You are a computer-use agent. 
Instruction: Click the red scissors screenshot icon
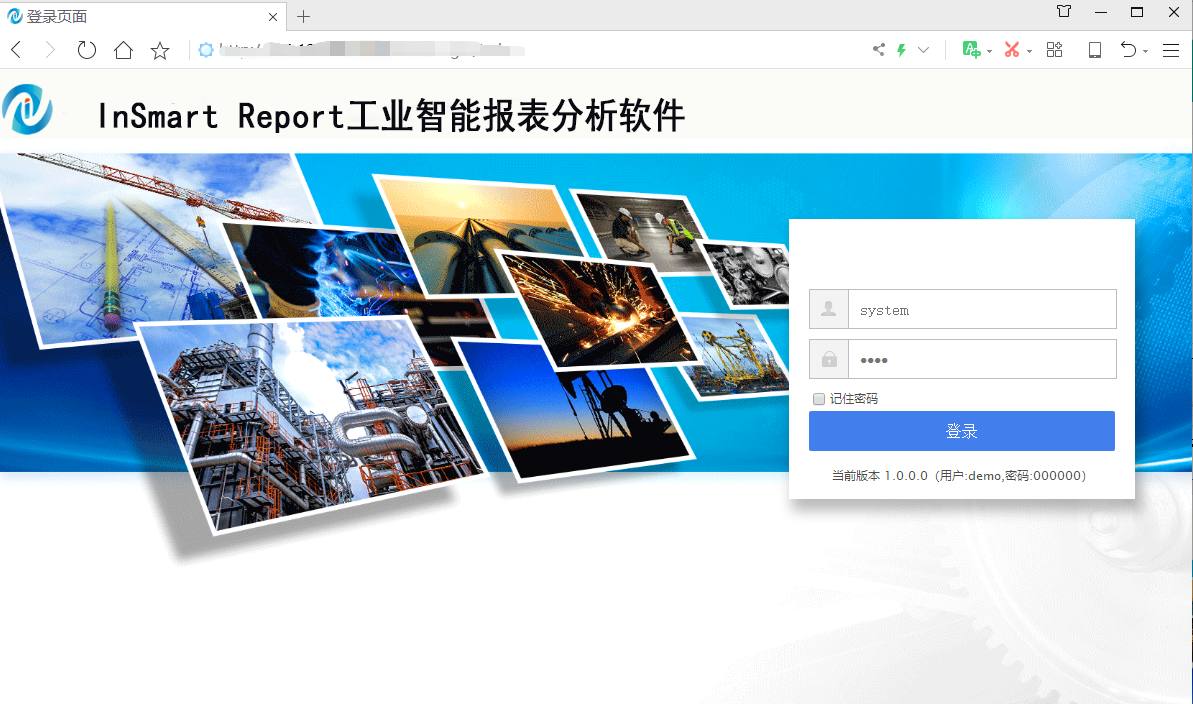coord(1012,49)
